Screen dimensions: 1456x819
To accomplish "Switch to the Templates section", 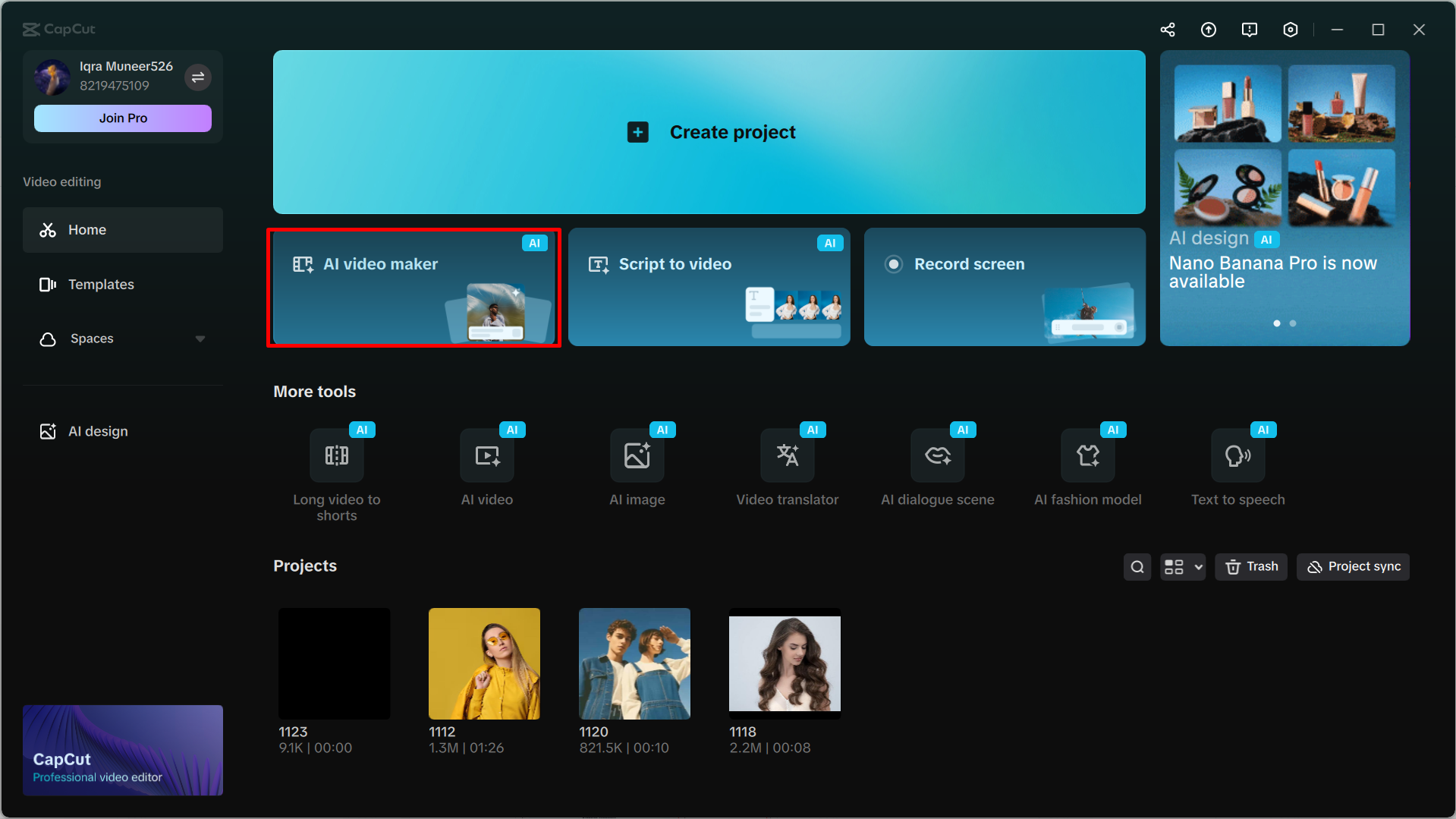I will [x=101, y=284].
